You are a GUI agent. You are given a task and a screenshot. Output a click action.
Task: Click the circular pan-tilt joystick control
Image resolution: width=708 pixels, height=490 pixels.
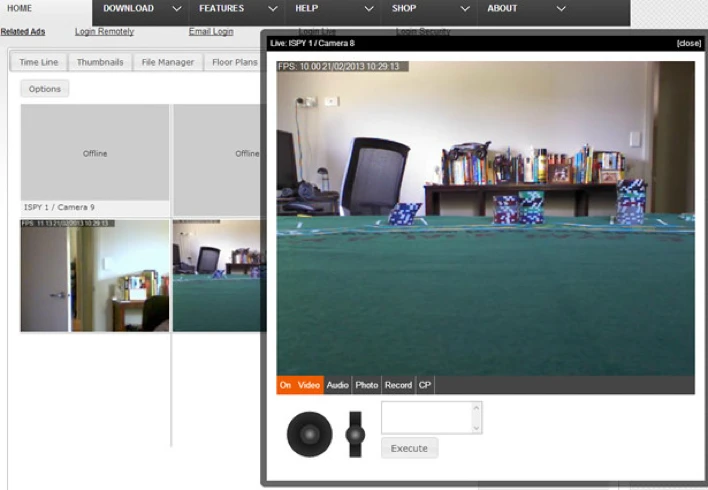pyautogui.click(x=309, y=434)
